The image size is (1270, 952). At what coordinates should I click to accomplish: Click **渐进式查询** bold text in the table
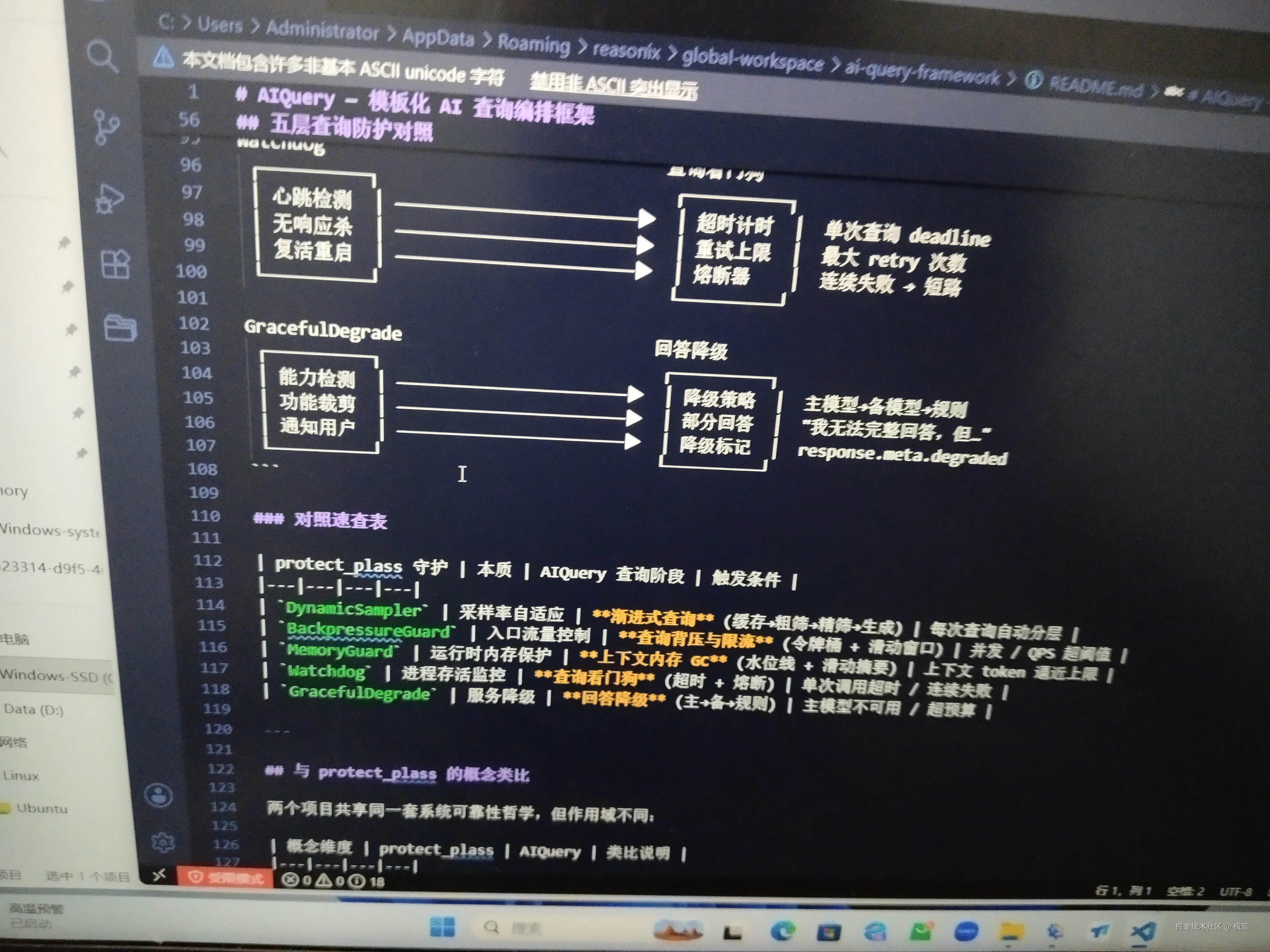coord(653,618)
